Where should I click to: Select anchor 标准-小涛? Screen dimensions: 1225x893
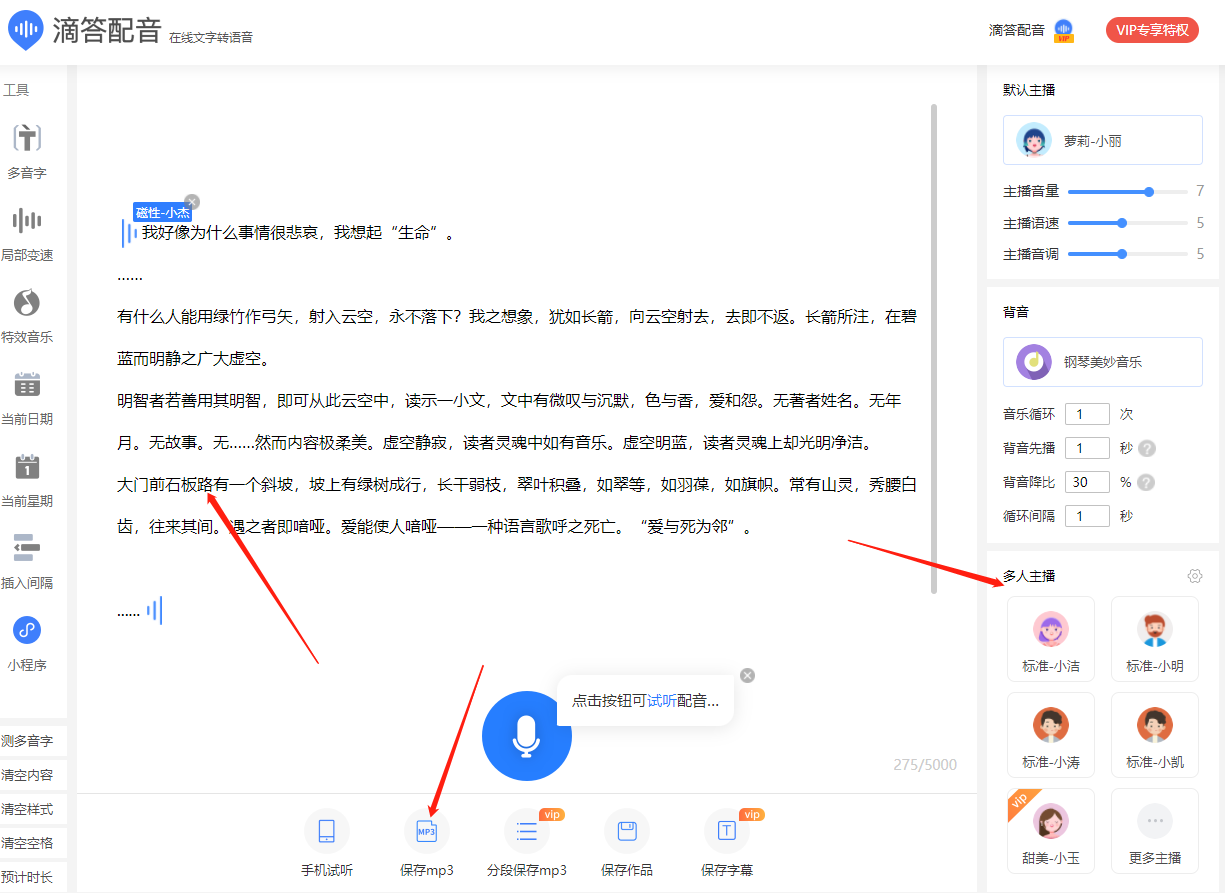tap(1051, 736)
